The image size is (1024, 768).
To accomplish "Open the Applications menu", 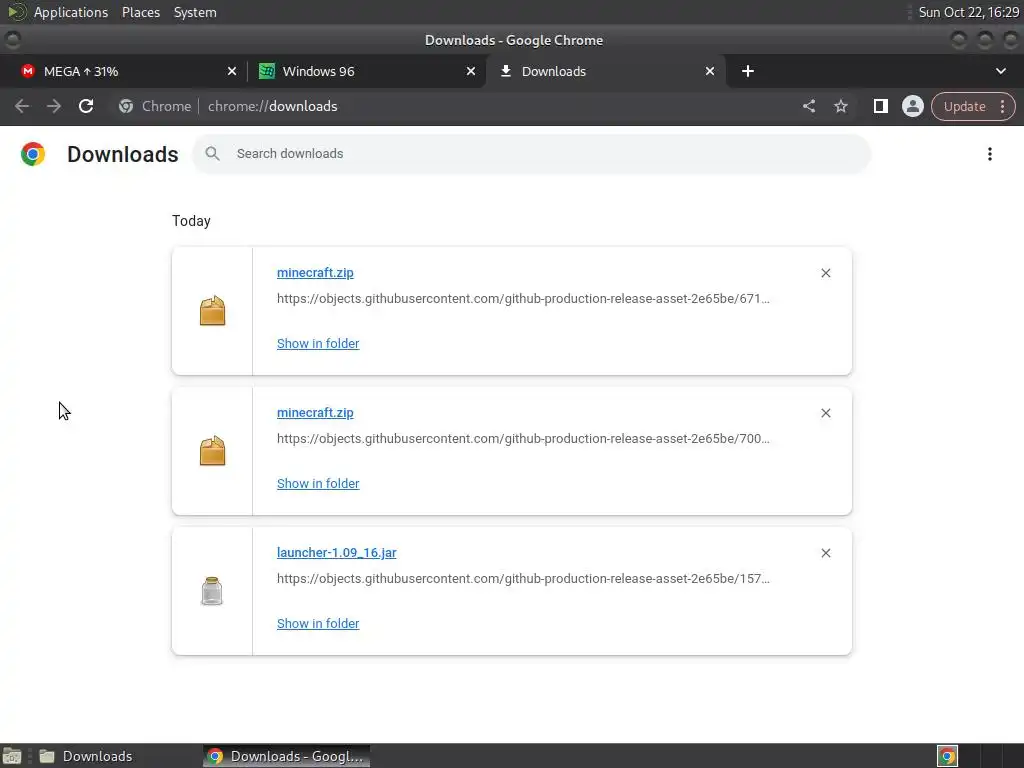I will (71, 12).
